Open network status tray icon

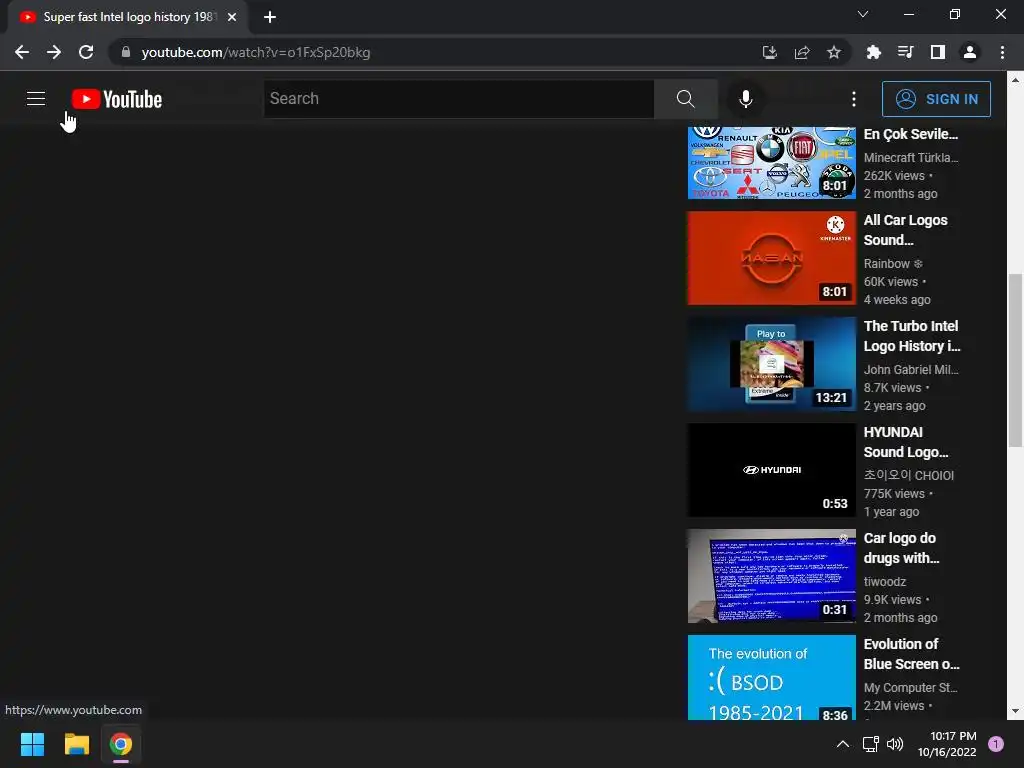pos(871,744)
